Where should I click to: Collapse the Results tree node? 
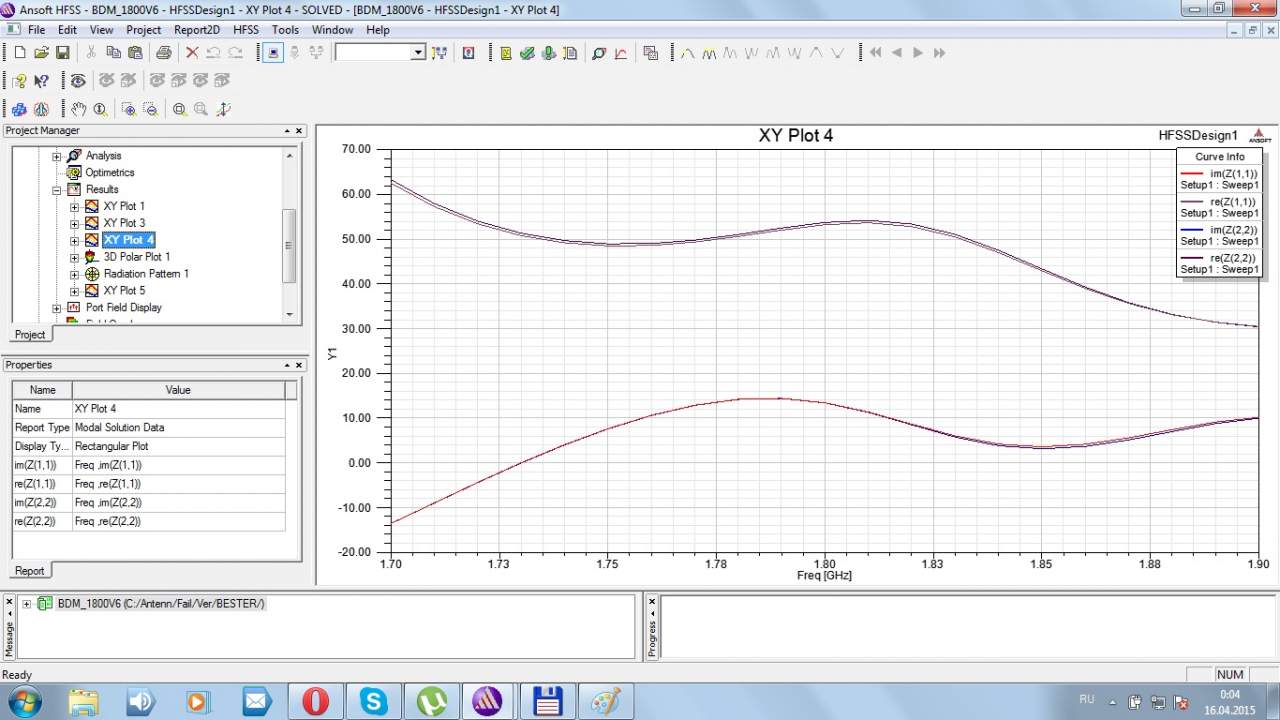pyautogui.click(x=57, y=190)
